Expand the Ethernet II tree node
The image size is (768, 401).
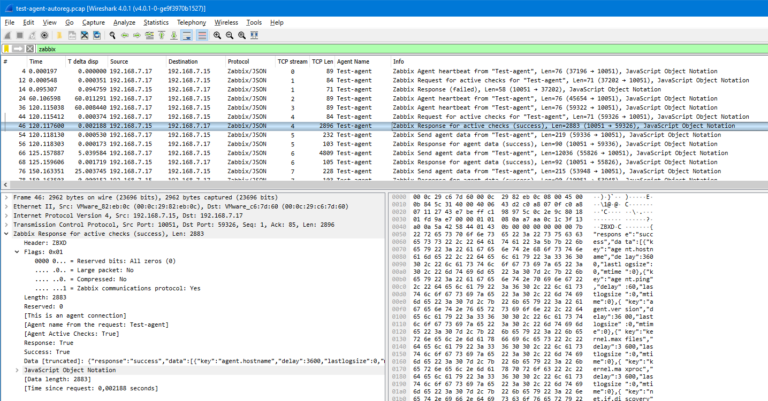coord(6,207)
